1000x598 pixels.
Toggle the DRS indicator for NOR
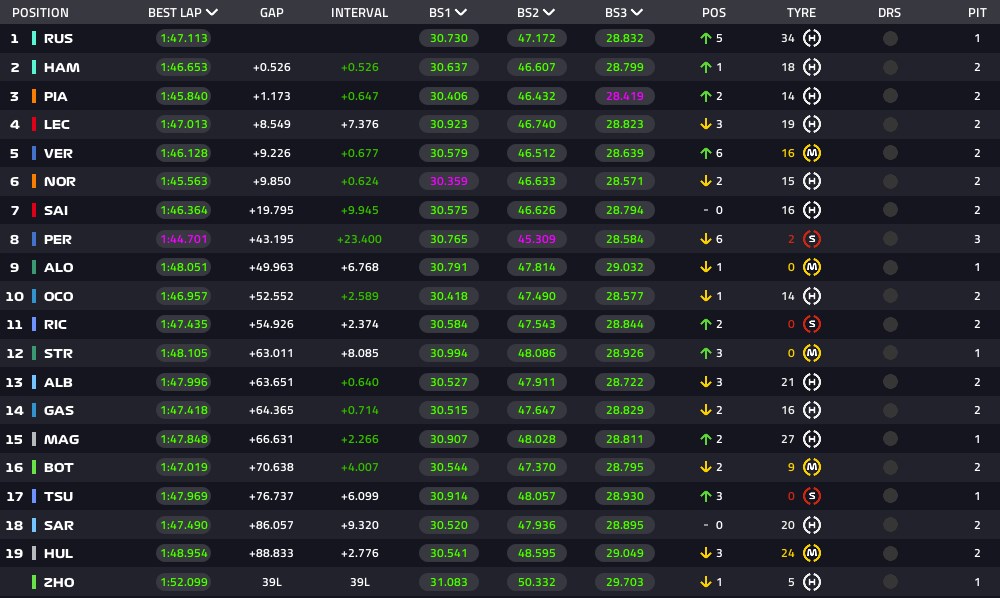(890, 182)
